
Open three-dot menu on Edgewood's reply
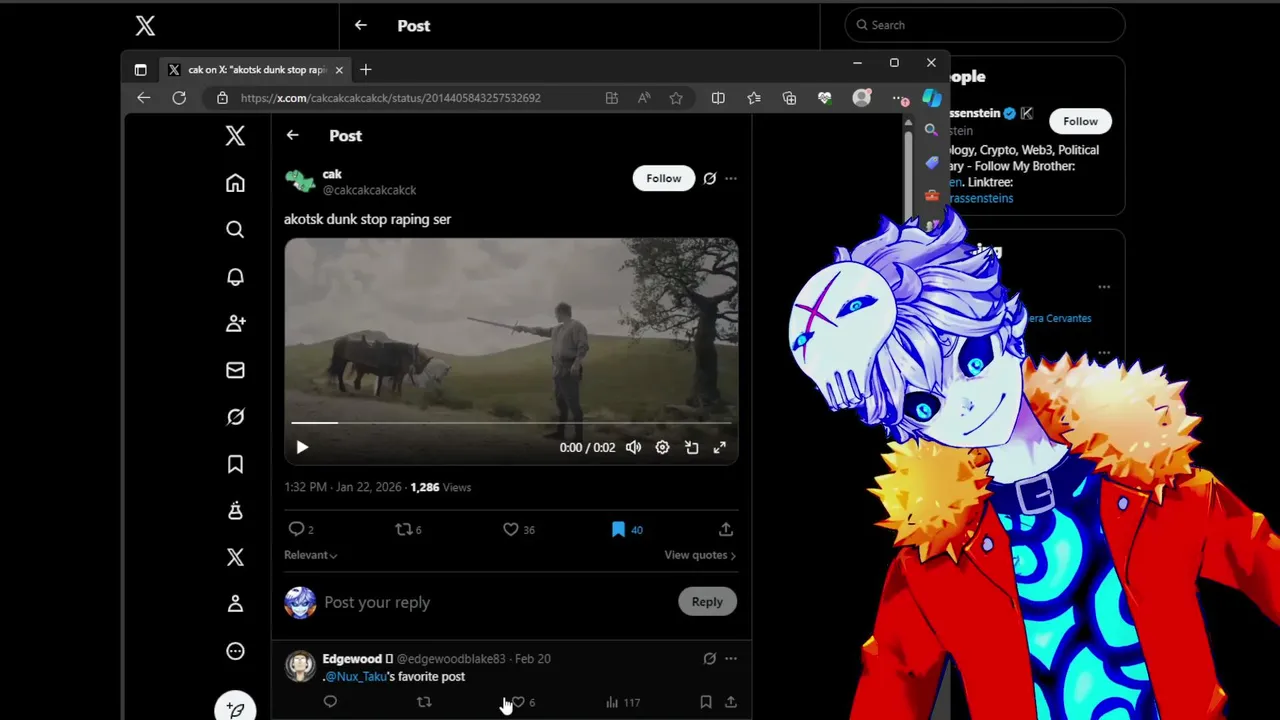pos(731,658)
